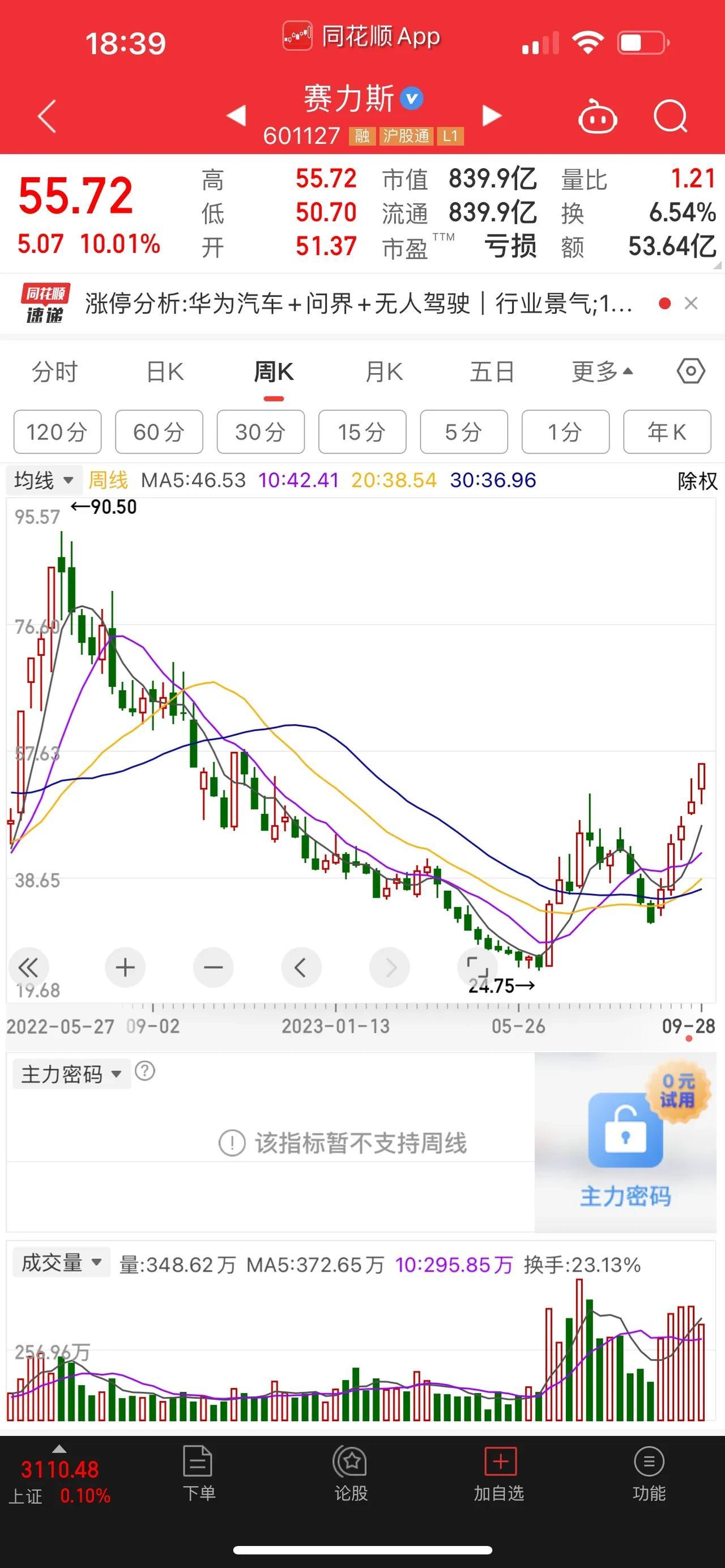Tap the back arrow in header
725x1568 pixels.
click(x=47, y=116)
